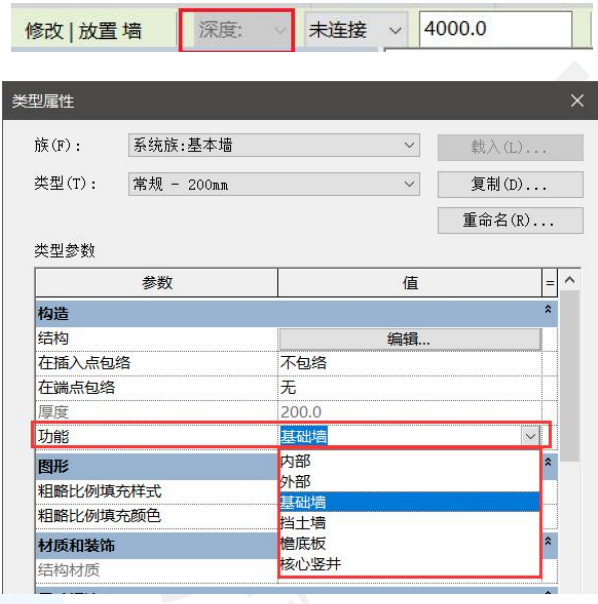Open the 未连接 height constraint dropdown
Viewport: 598px width, 604px height.
[x=356, y=30]
